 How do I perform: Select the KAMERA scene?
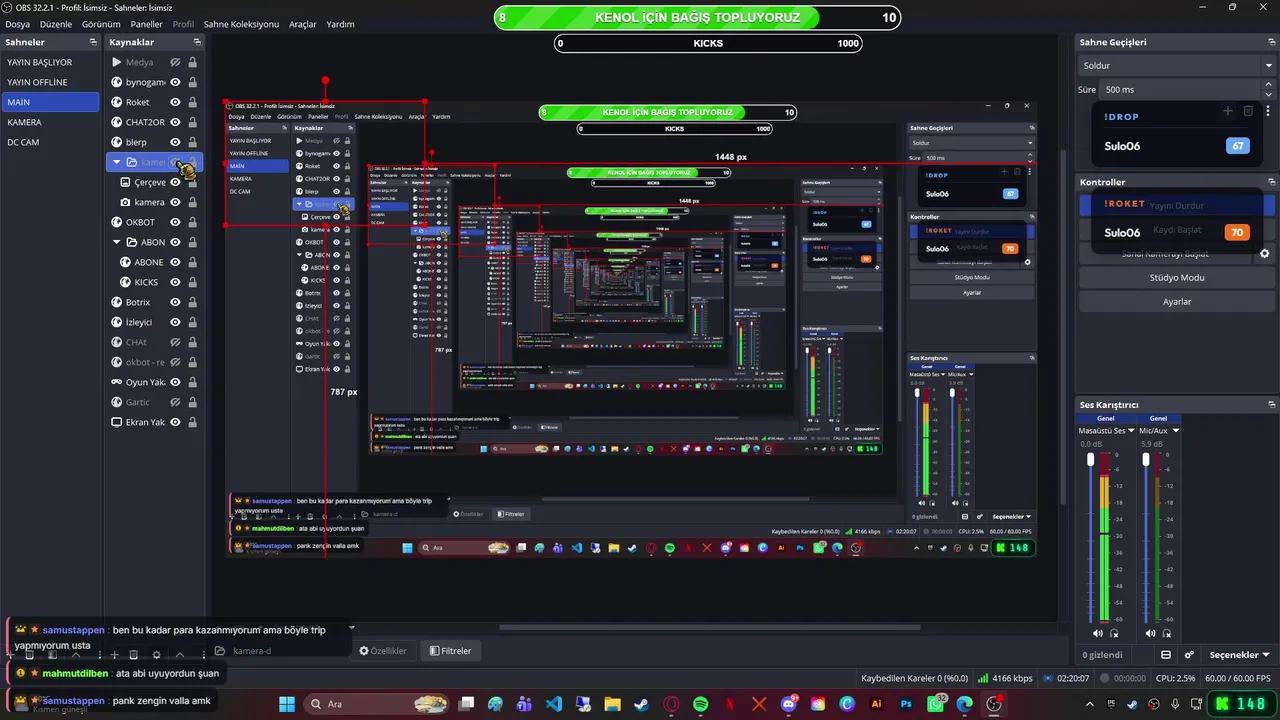click(51, 122)
